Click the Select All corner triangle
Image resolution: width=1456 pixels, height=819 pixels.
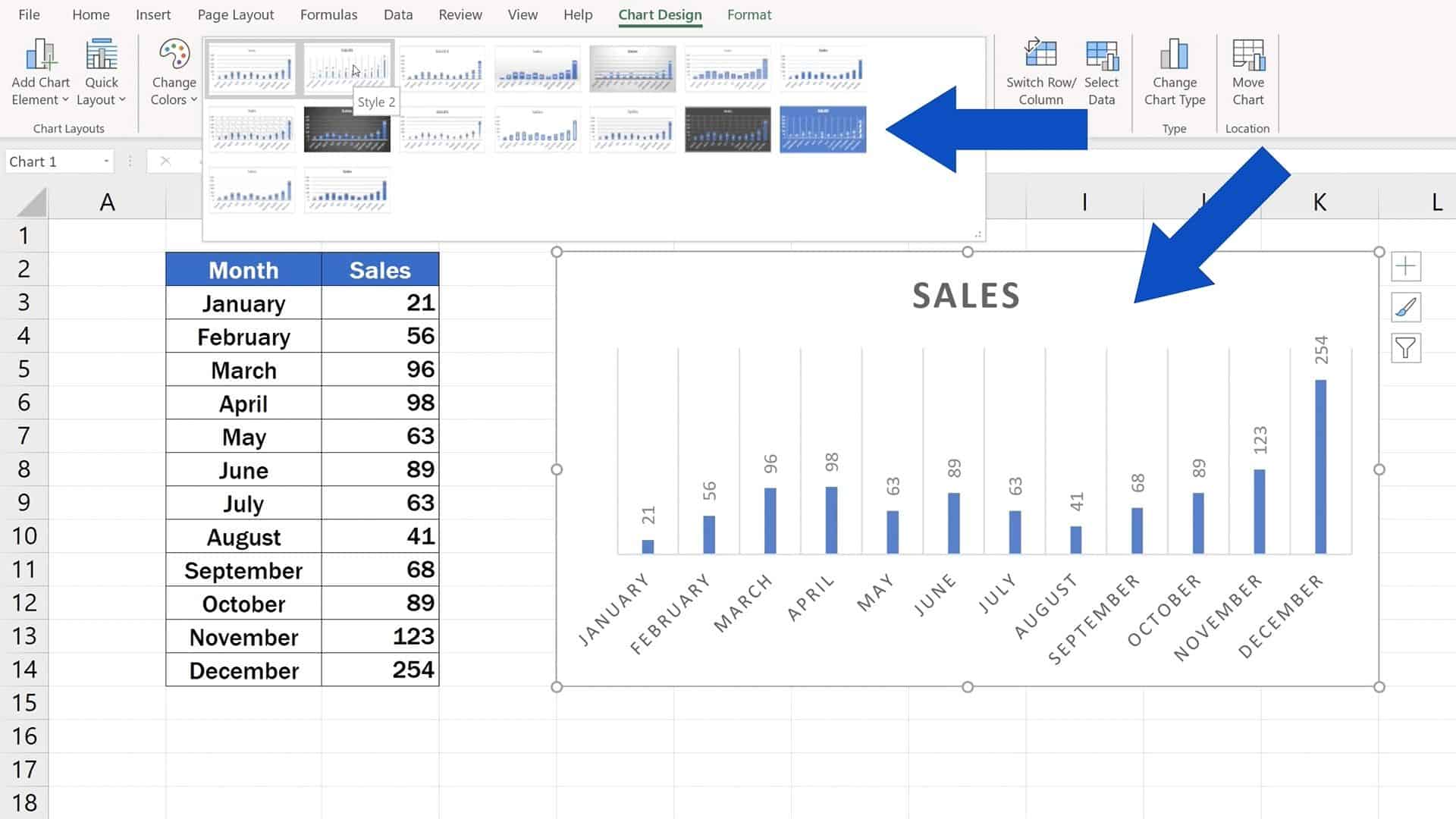point(31,202)
